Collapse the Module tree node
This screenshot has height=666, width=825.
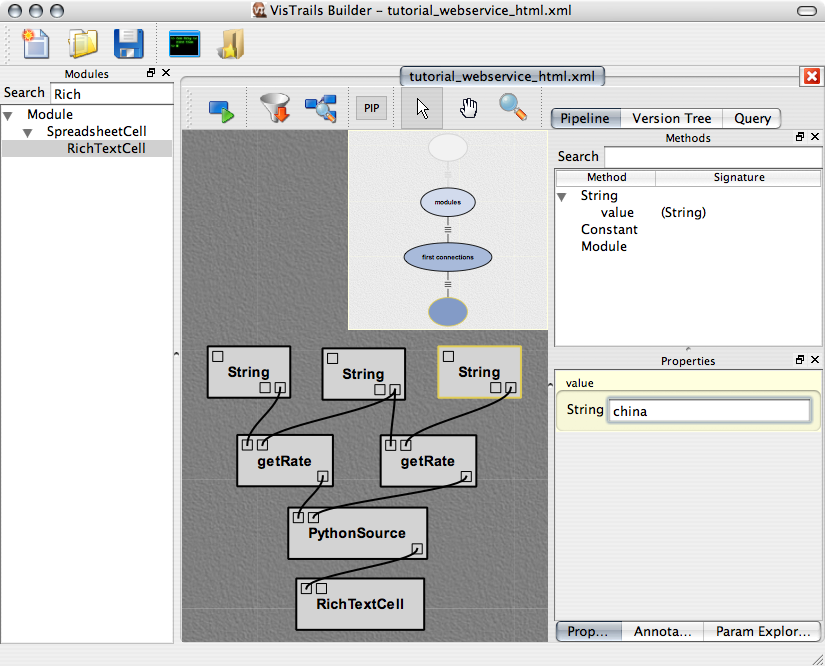pos(9,115)
